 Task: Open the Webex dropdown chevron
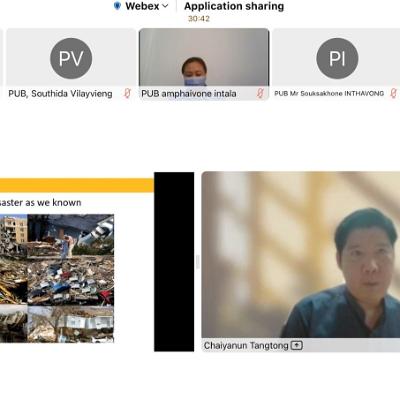pos(165,6)
